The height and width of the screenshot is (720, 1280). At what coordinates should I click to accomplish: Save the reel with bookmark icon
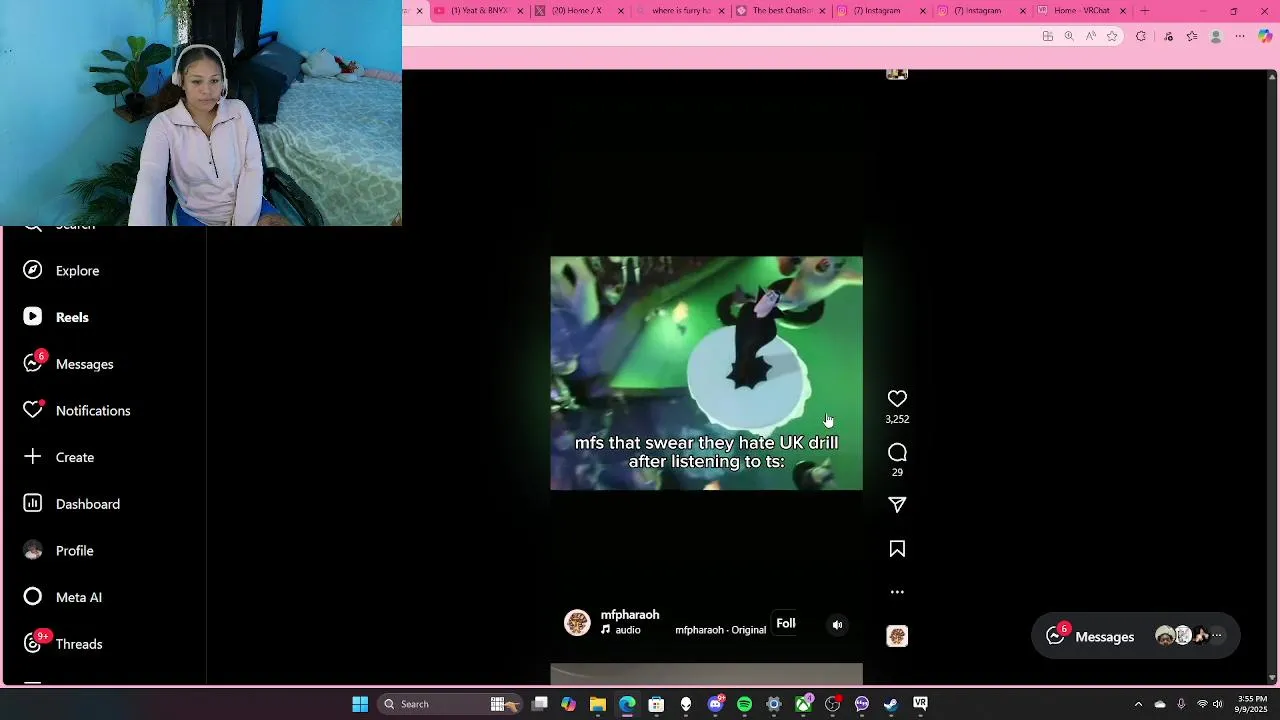[897, 549]
